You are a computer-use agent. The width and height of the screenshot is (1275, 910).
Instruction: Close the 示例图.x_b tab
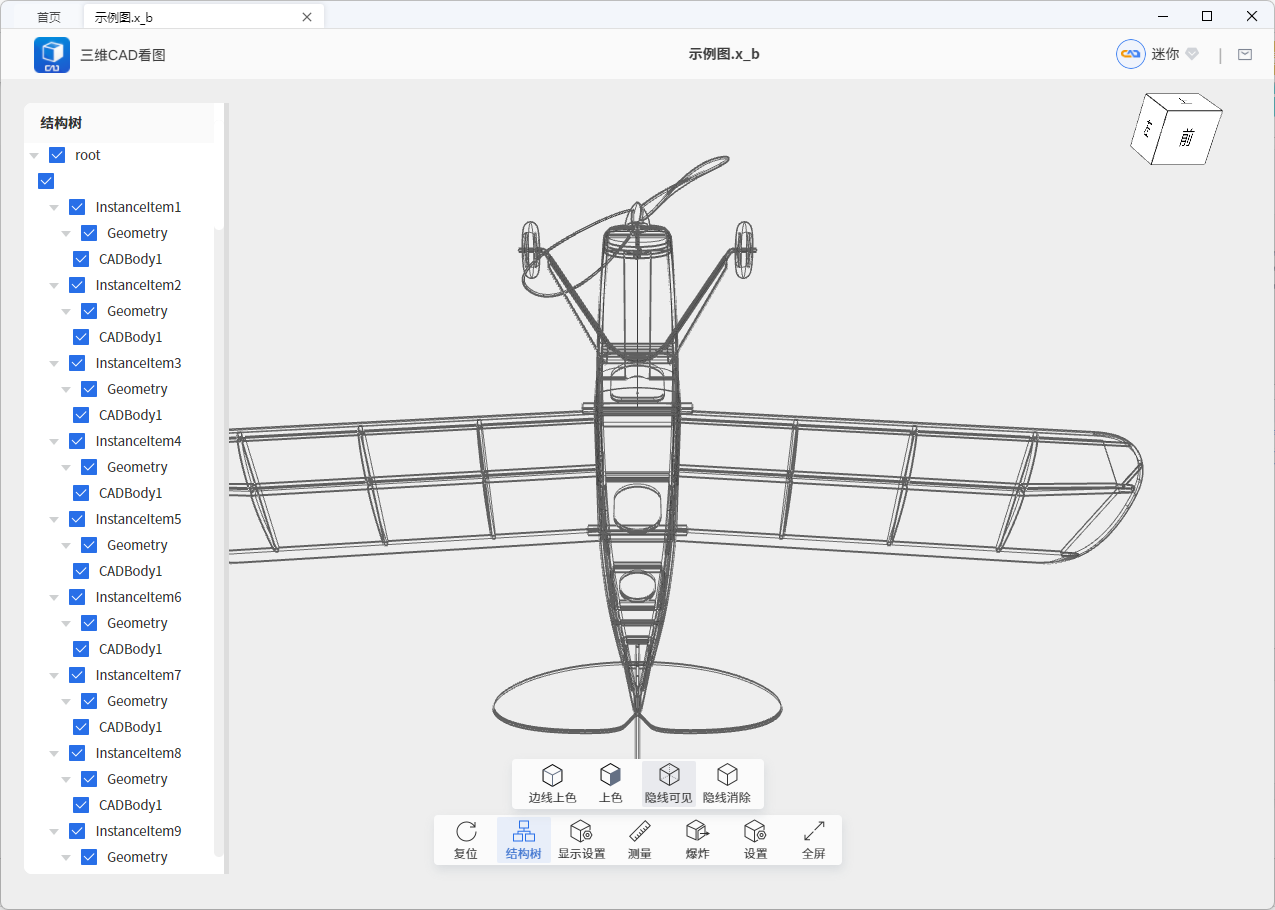[307, 17]
